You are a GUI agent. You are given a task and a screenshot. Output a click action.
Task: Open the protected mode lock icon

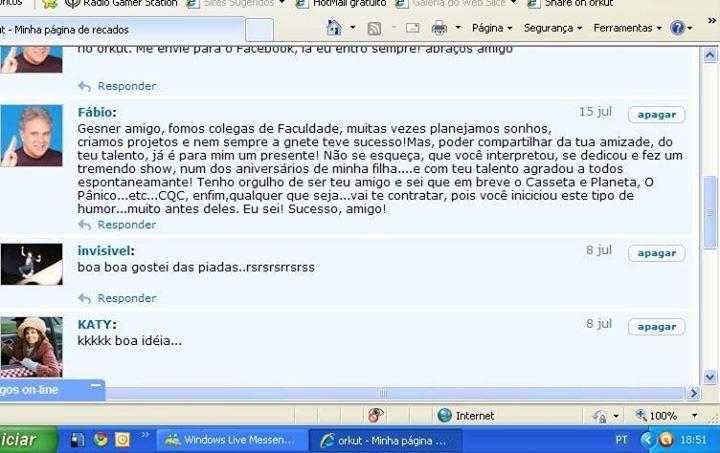point(600,416)
